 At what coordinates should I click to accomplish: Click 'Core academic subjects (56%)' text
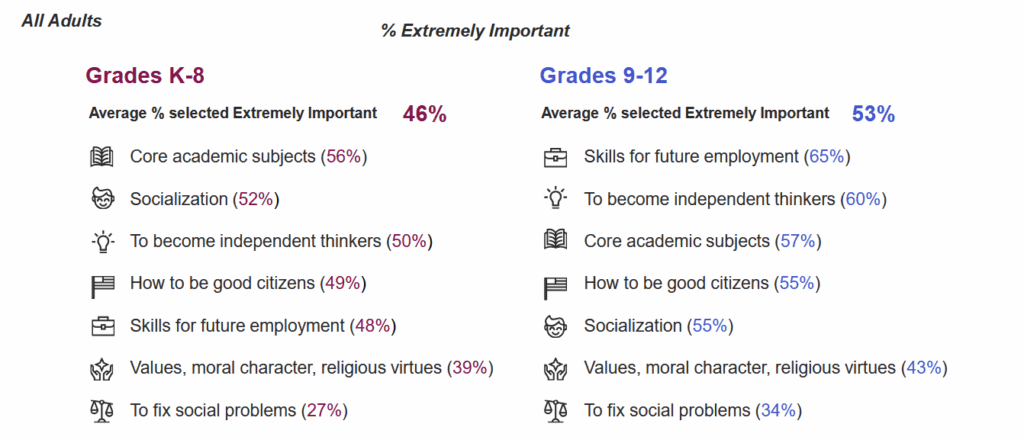click(x=249, y=157)
